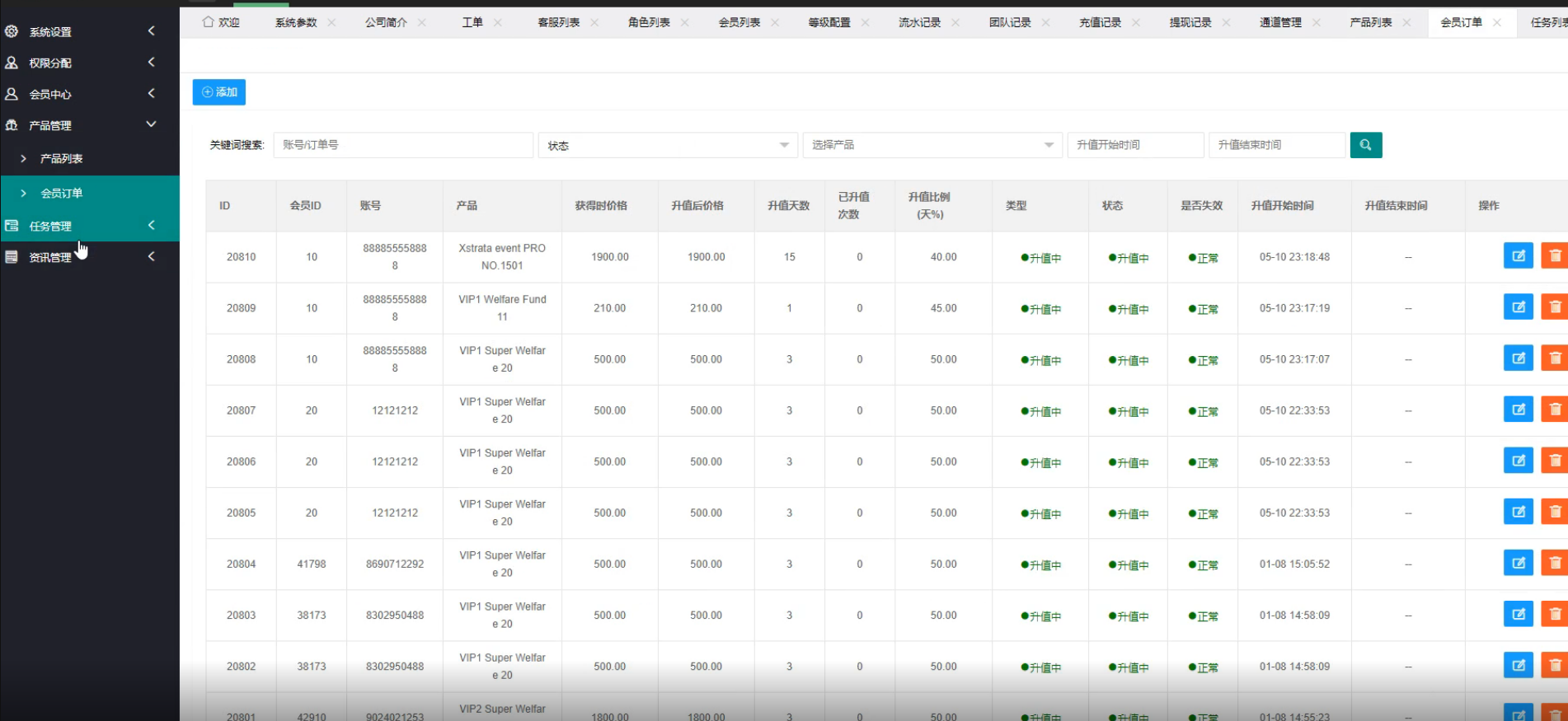The image size is (1568, 721).
Task: Click edit icon for order 20810
Action: coord(1518,256)
